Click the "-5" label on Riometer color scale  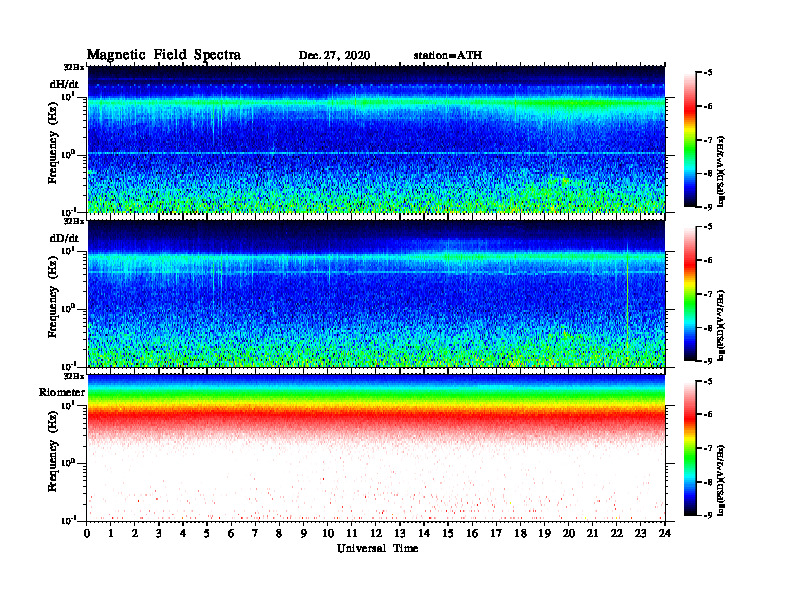(x=708, y=381)
